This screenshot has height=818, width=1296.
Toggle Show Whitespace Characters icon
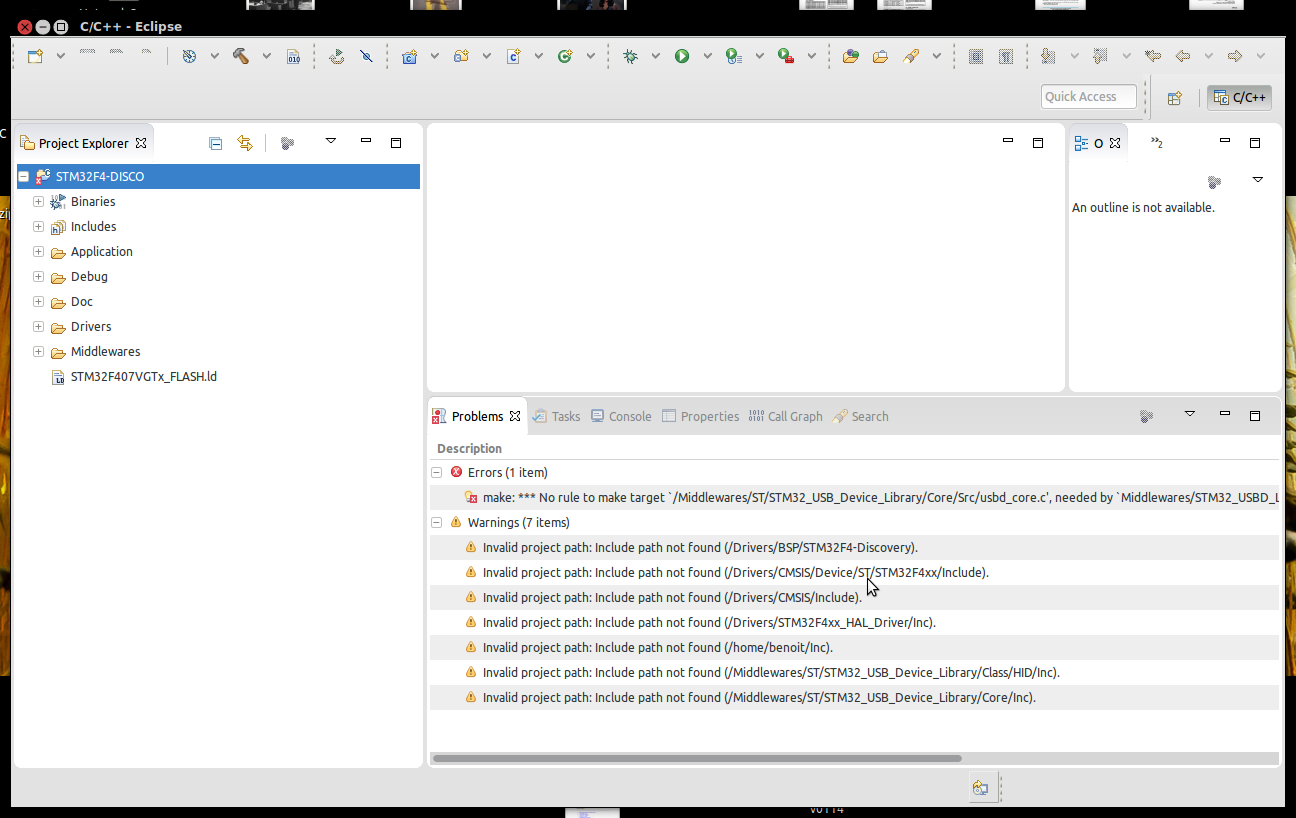pyautogui.click(x=1006, y=56)
